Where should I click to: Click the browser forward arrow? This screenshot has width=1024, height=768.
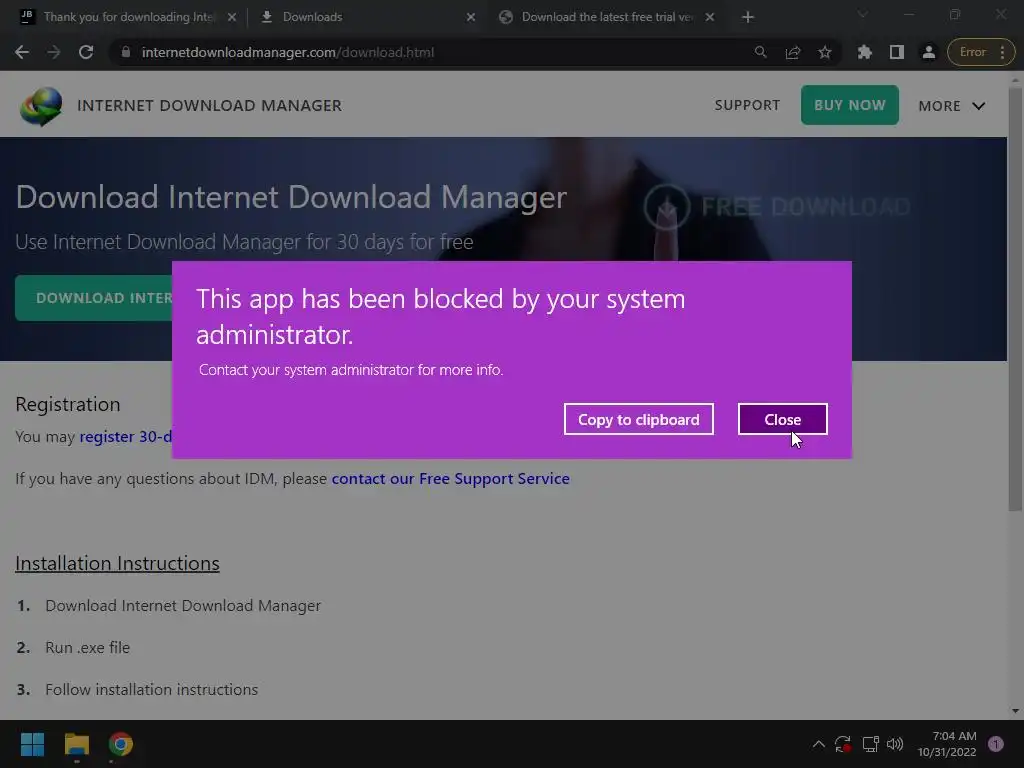tap(54, 52)
